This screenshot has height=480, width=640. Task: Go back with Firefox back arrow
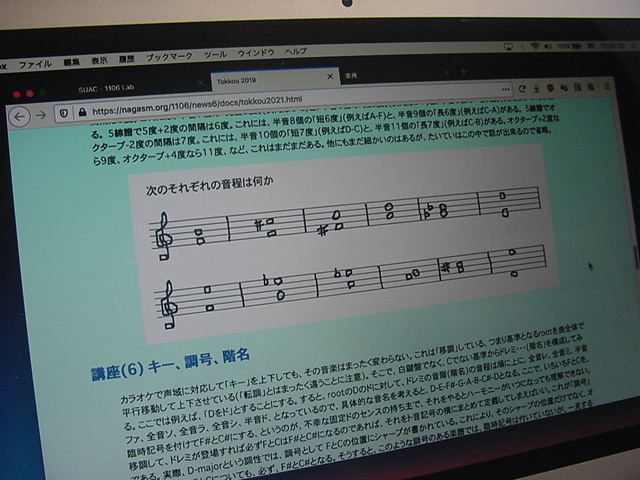pyautogui.click(x=19, y=117)
